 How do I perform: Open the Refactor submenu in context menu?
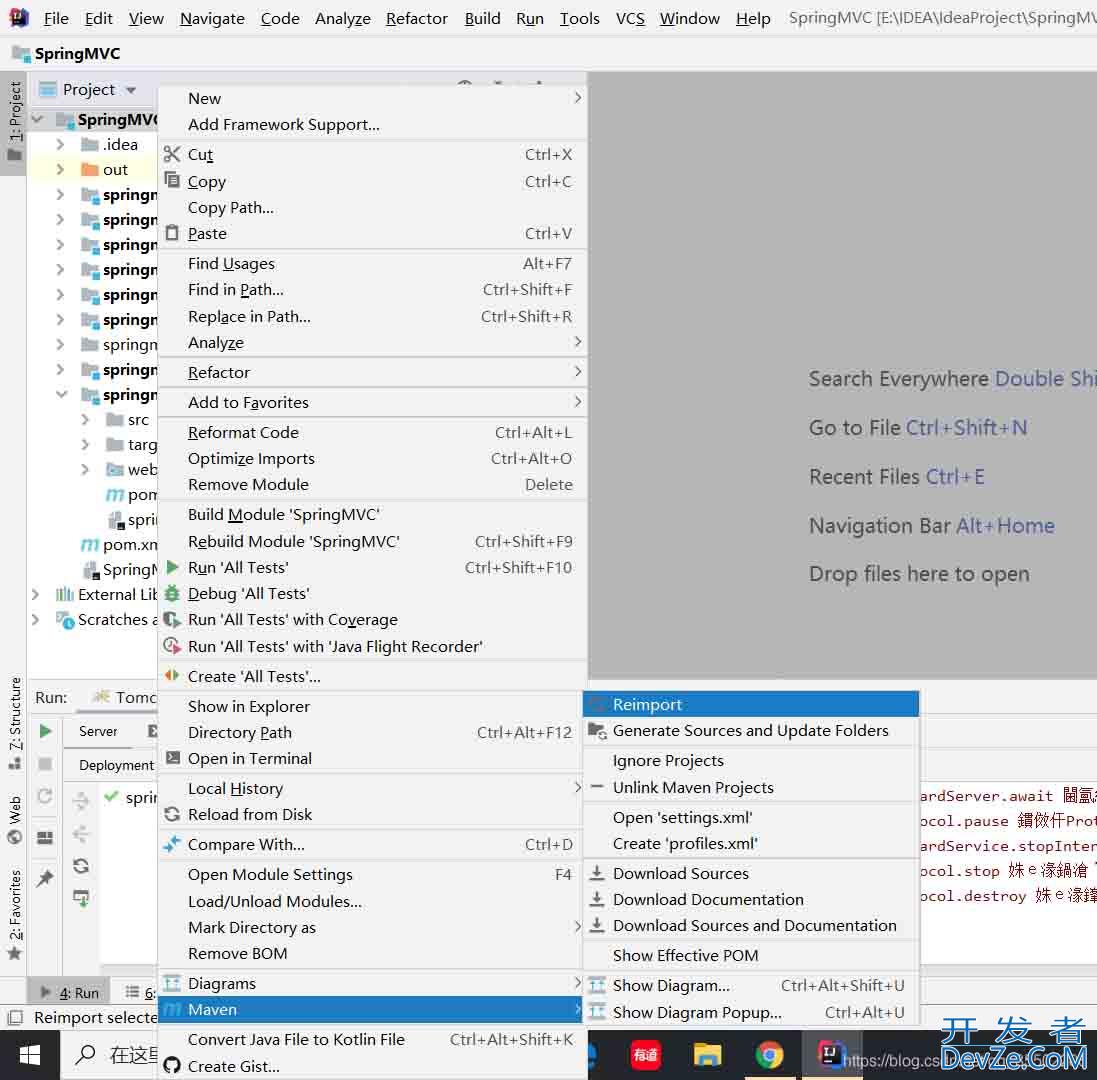point(372,372)
